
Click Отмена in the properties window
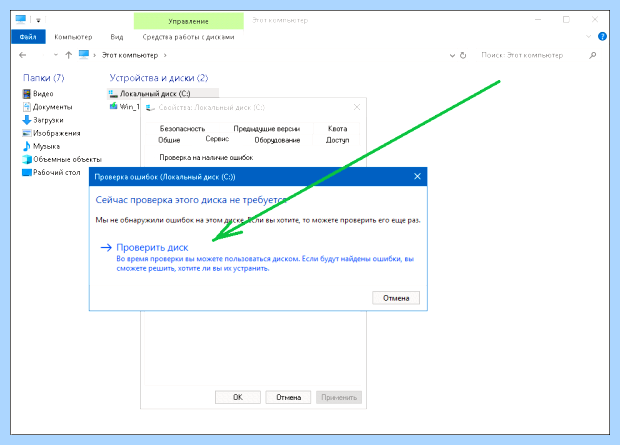click(x=288, y=397)
